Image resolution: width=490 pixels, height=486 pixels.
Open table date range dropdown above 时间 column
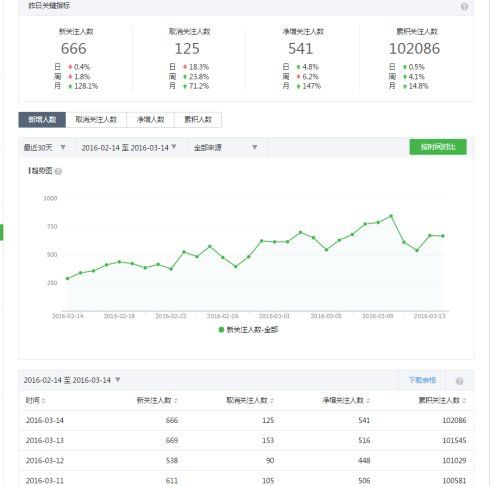(x=72, y=380)
